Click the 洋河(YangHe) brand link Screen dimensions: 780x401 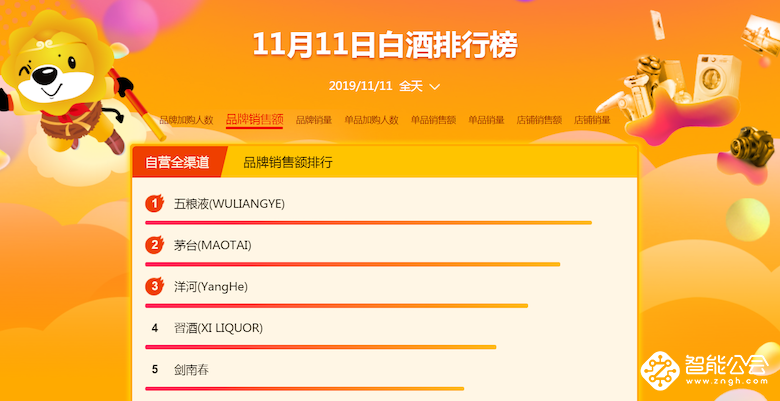tap(210, 287)
